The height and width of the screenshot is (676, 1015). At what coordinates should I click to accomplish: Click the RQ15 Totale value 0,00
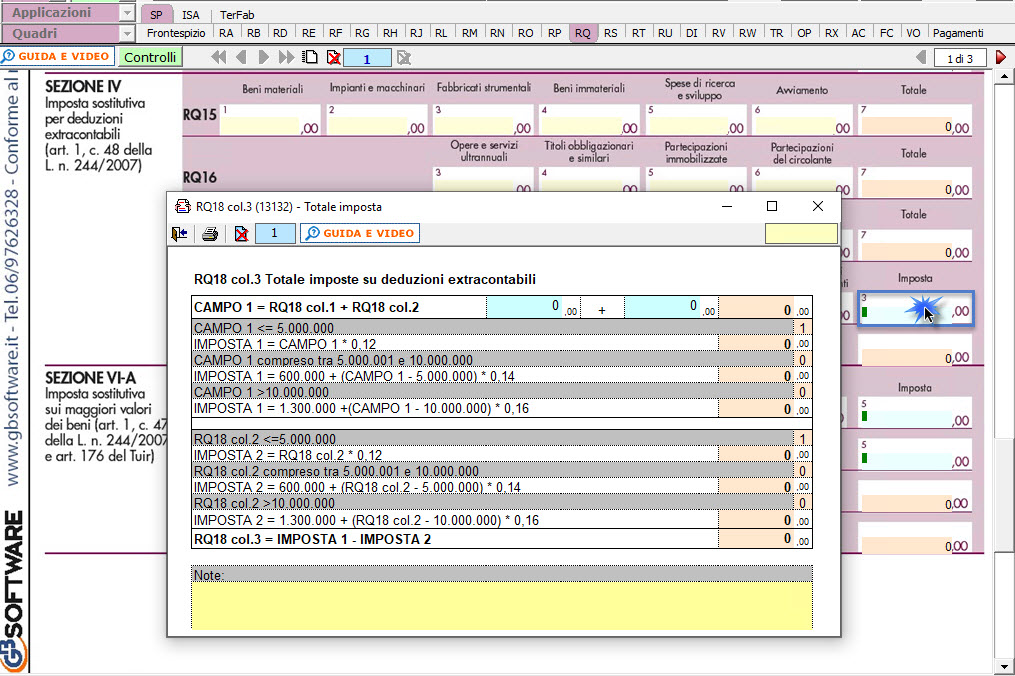[x=916, y=127]
